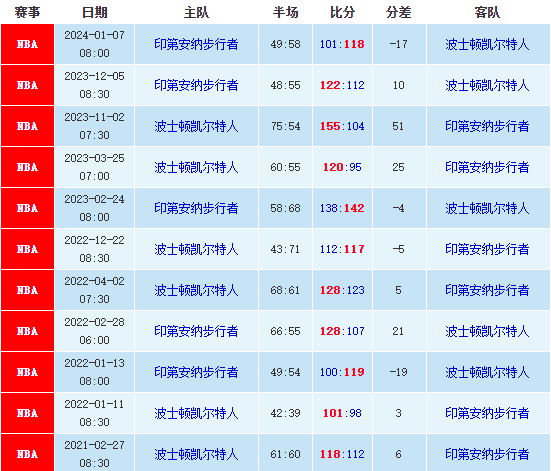Click the date 2023-12-05 08:30
The width and height of the screenshot is (551, 471).
point(94,85)
